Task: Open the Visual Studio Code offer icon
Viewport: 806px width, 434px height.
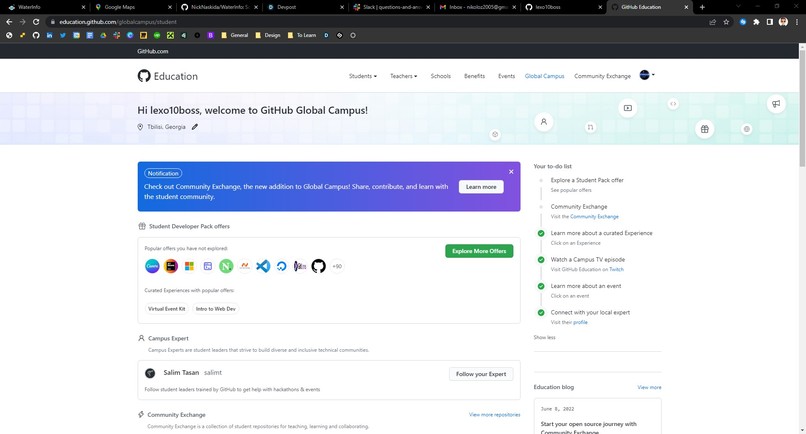Action: (x=263, y=266)
